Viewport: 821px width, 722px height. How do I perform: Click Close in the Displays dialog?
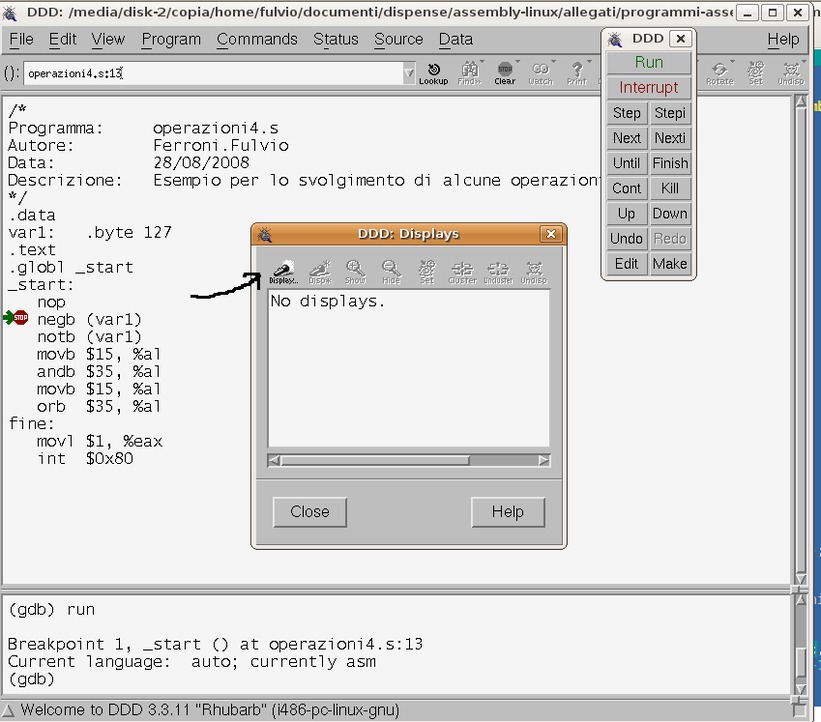click(x=310, y=511)
